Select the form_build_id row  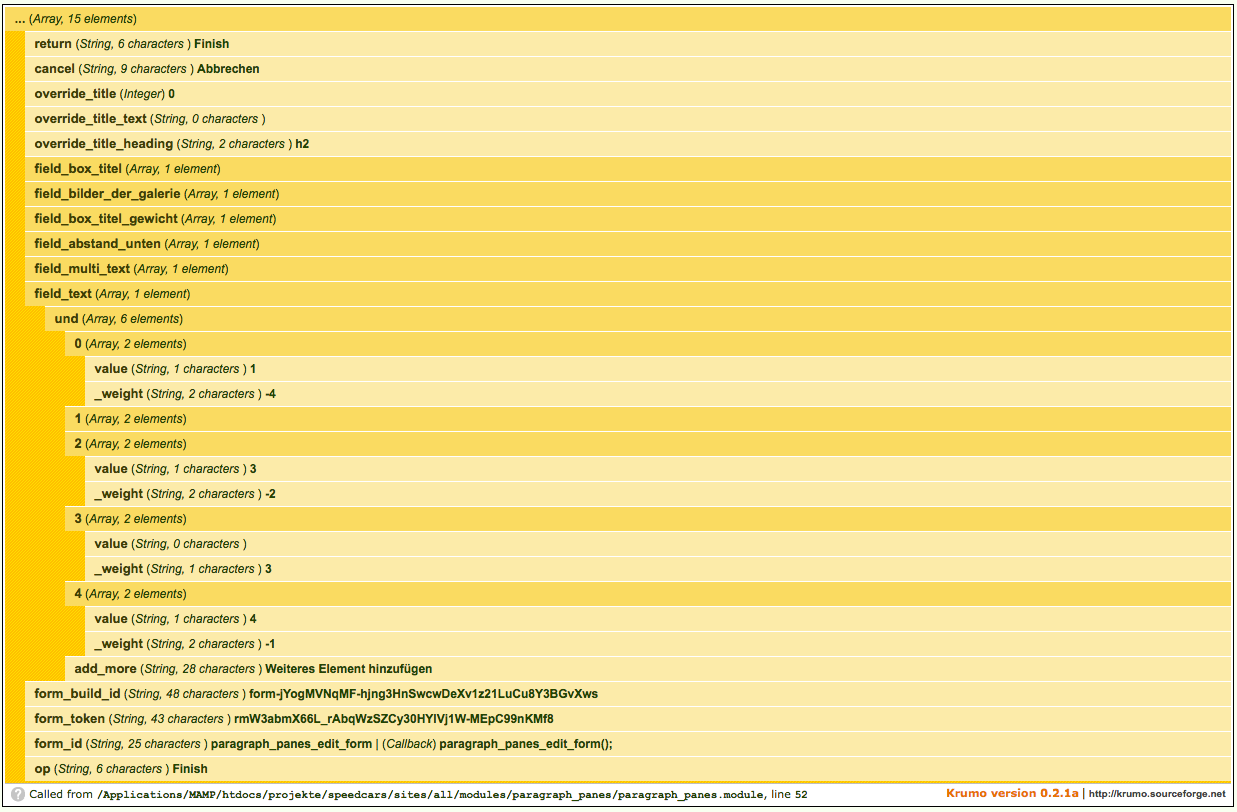coord(628,694)
